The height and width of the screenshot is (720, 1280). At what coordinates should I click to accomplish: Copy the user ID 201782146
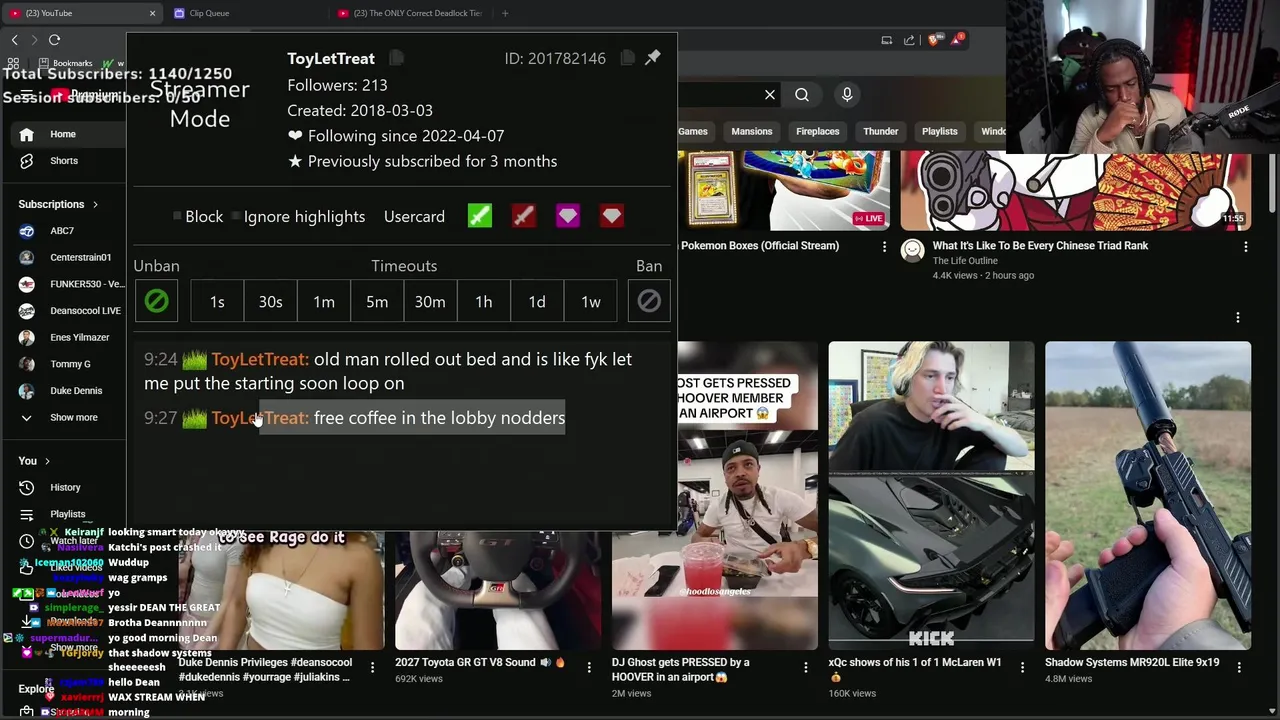627,58
